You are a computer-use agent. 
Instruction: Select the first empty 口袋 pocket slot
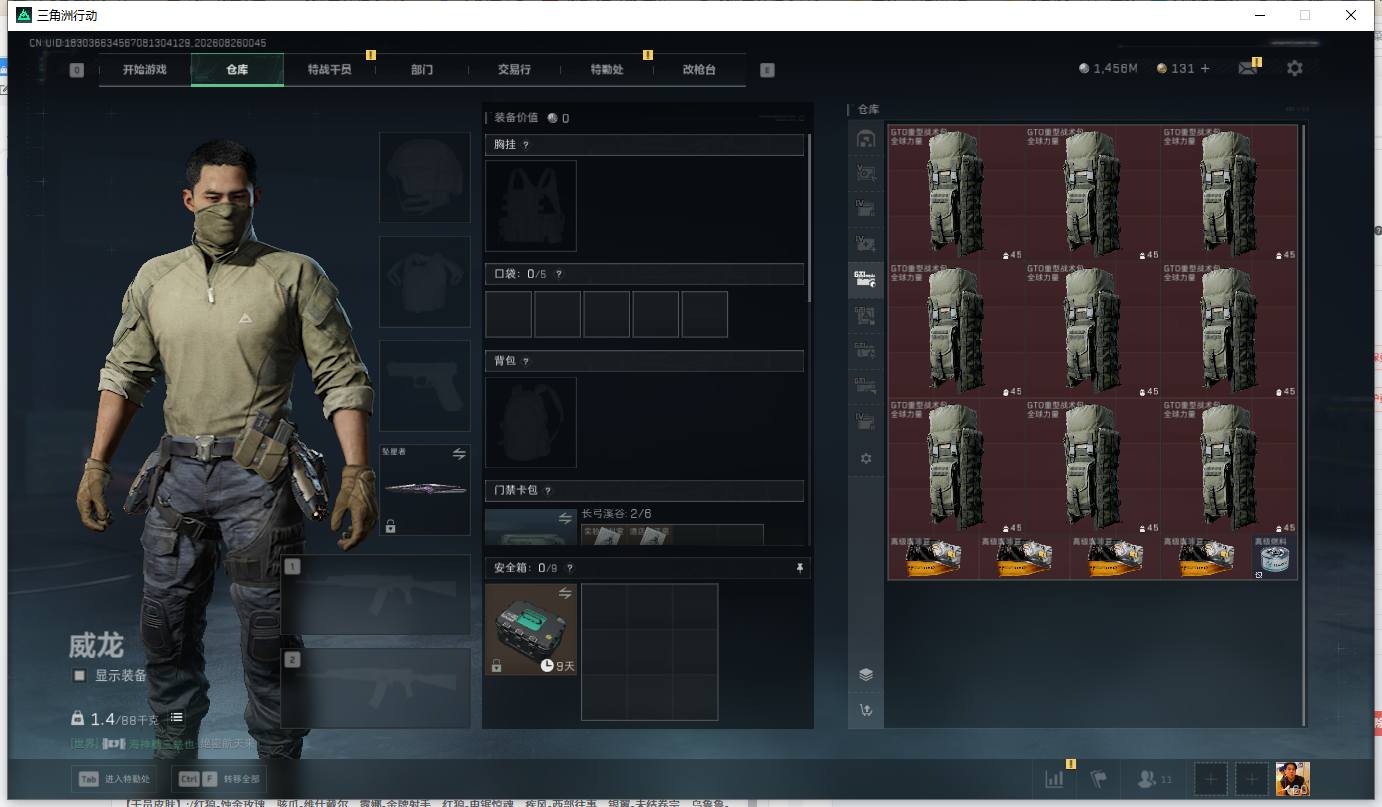coord(509,314)
